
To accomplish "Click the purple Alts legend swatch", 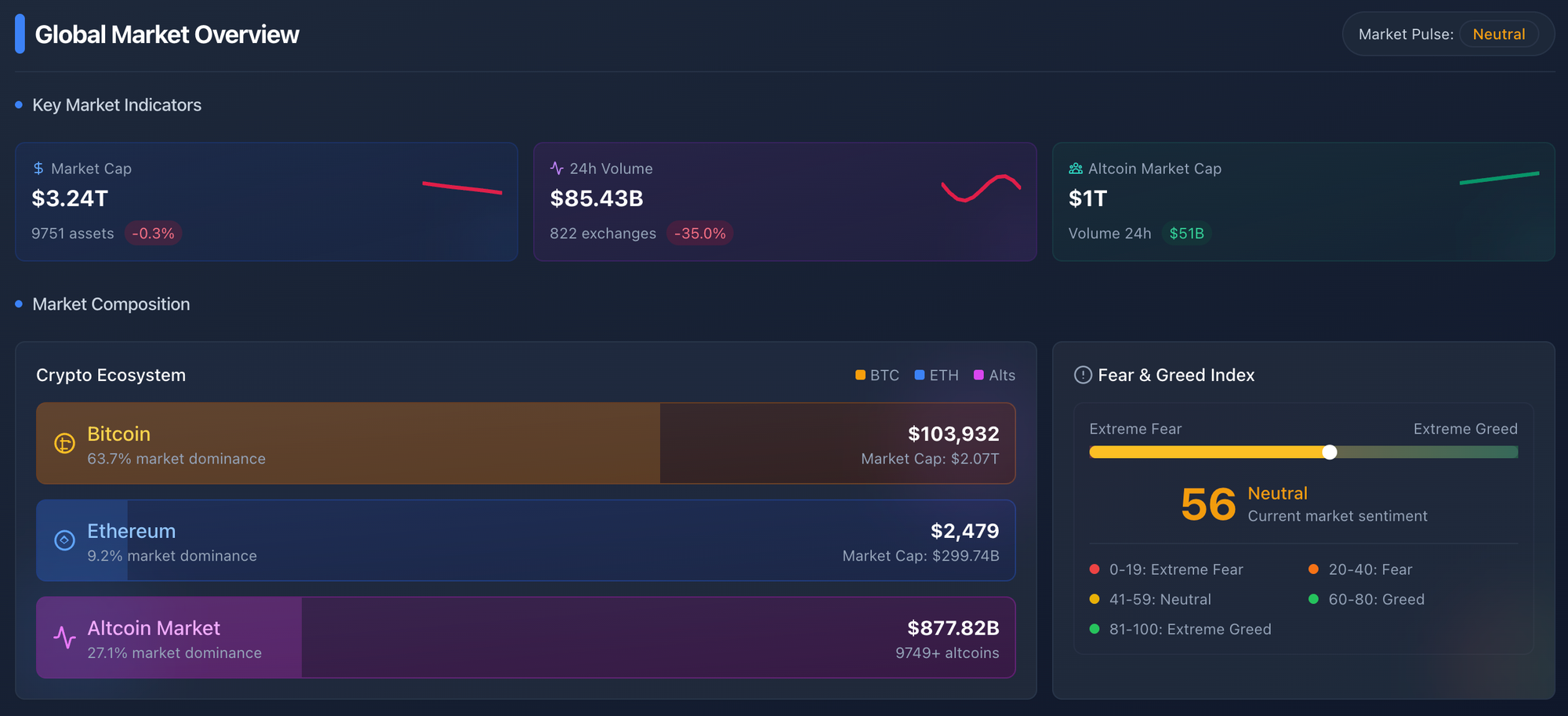I will coord(978,375).
